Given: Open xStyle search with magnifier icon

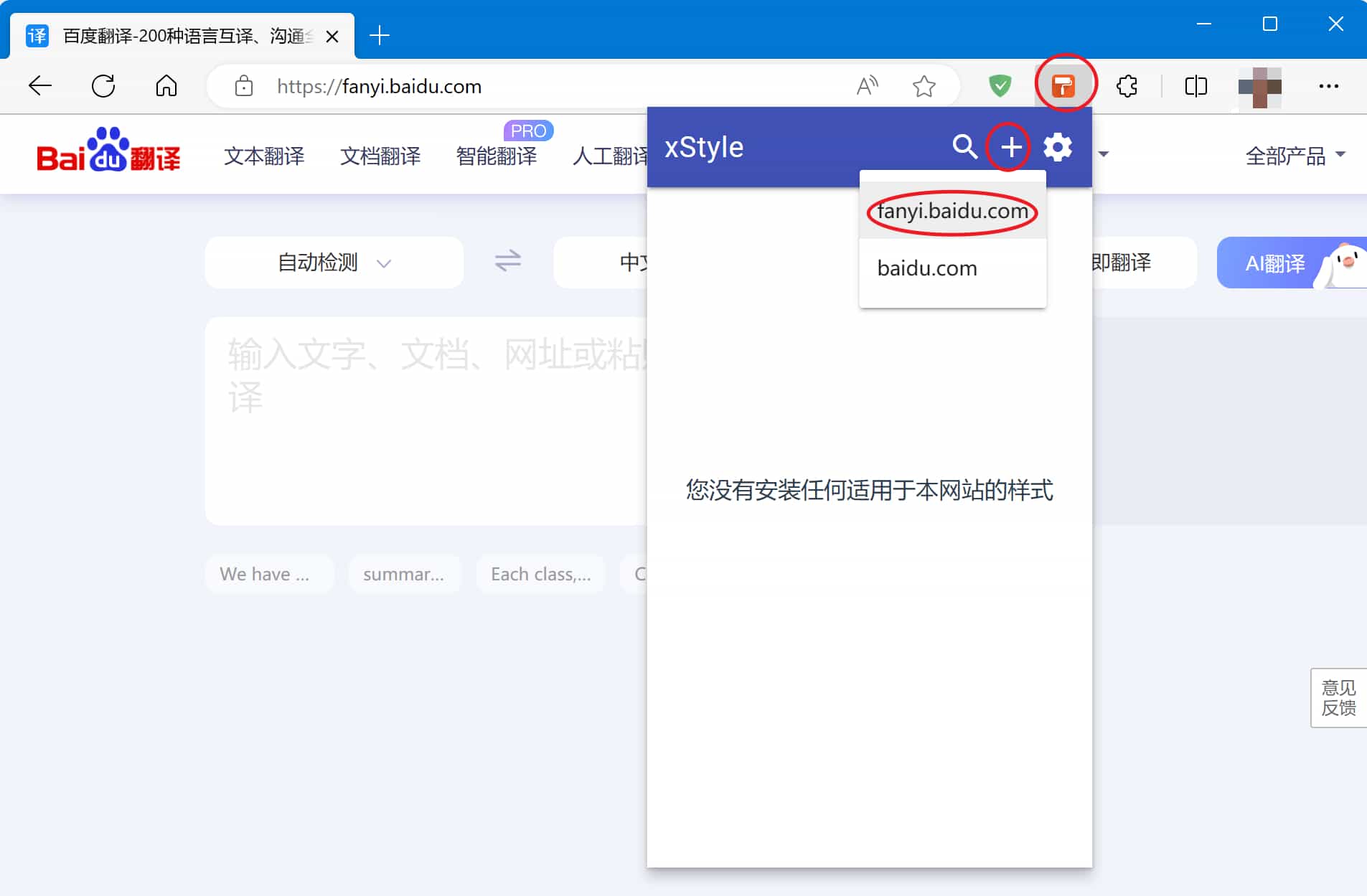Looking at the screenshot, I should (x=964, y=147).
